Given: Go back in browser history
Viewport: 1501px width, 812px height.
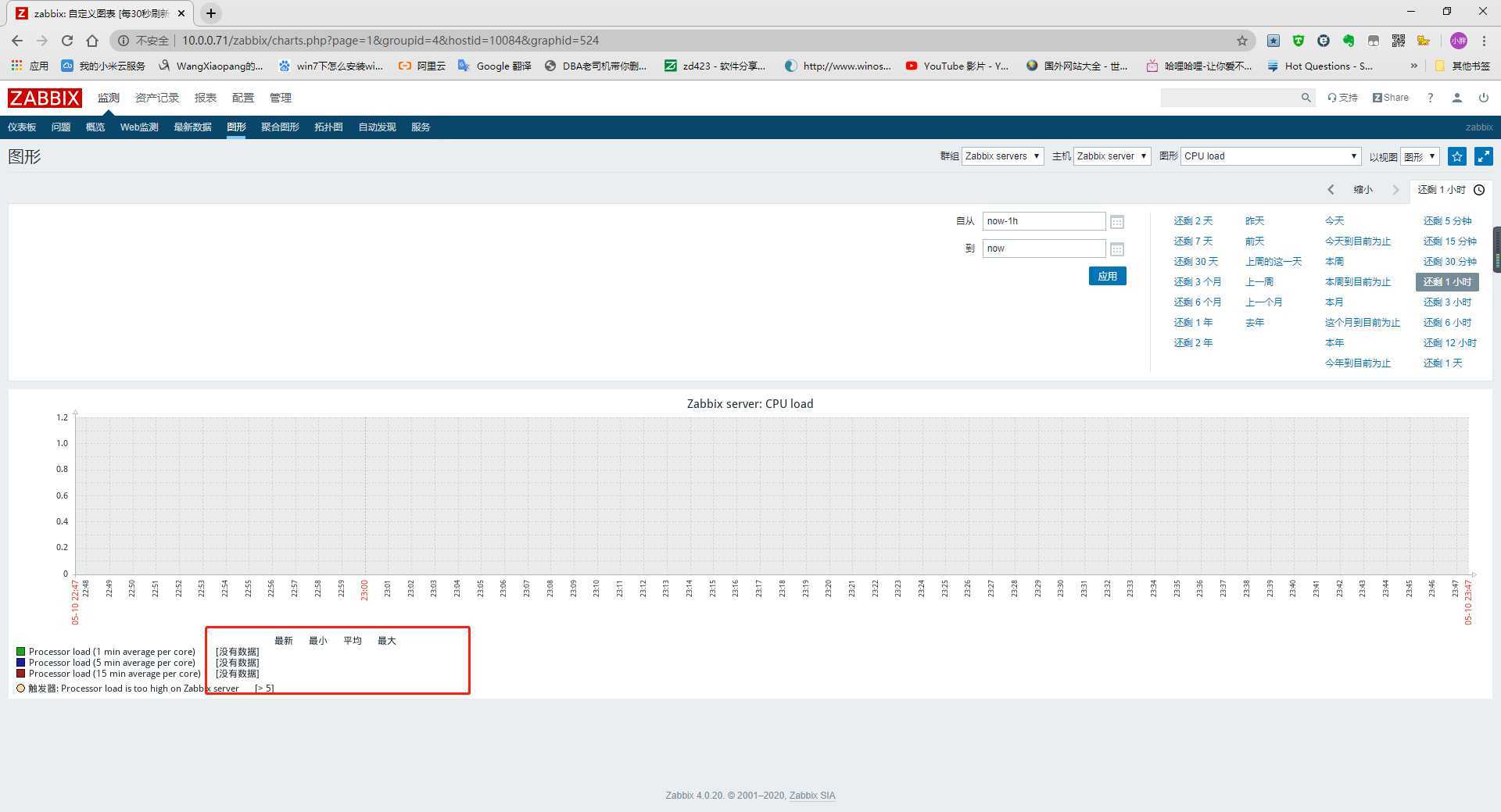Looking at the screenshot, I should 17,41.
